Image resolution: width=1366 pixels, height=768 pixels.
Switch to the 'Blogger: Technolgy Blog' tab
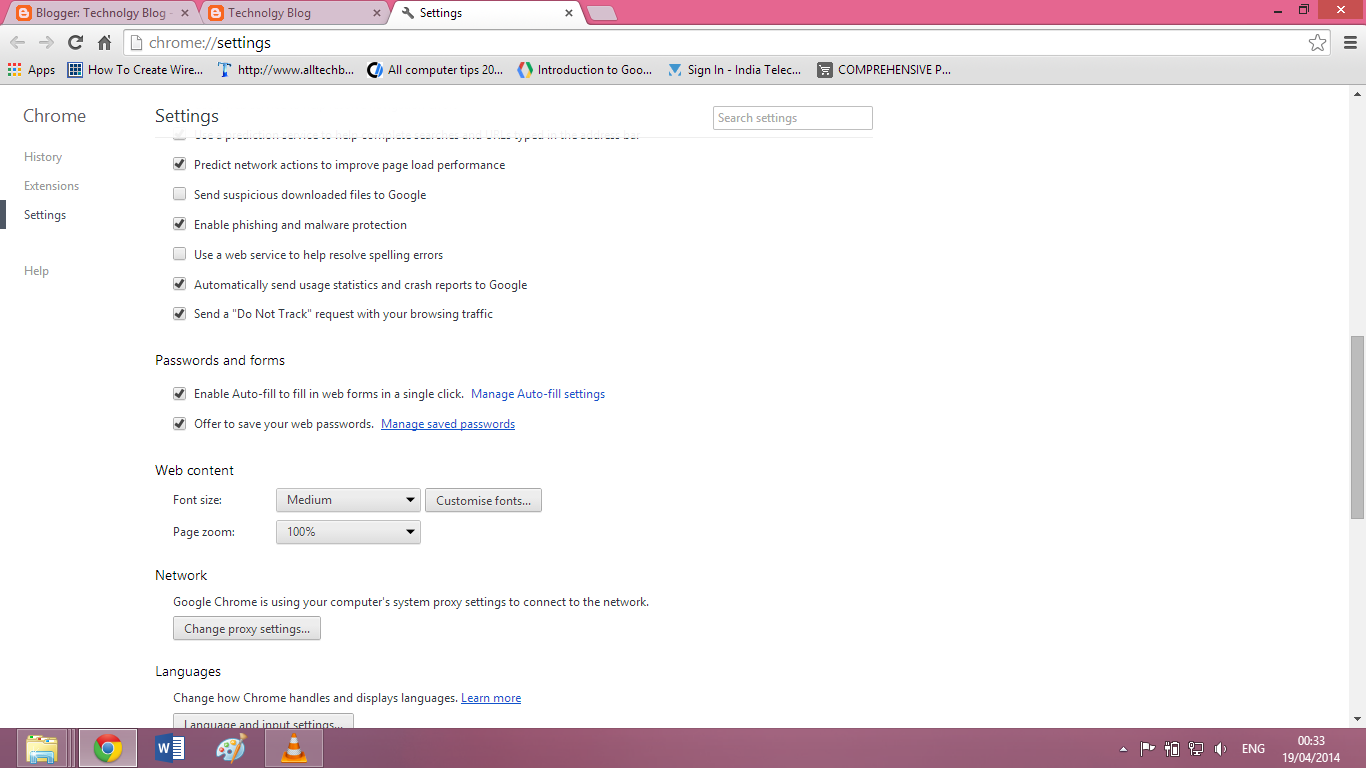103,13
